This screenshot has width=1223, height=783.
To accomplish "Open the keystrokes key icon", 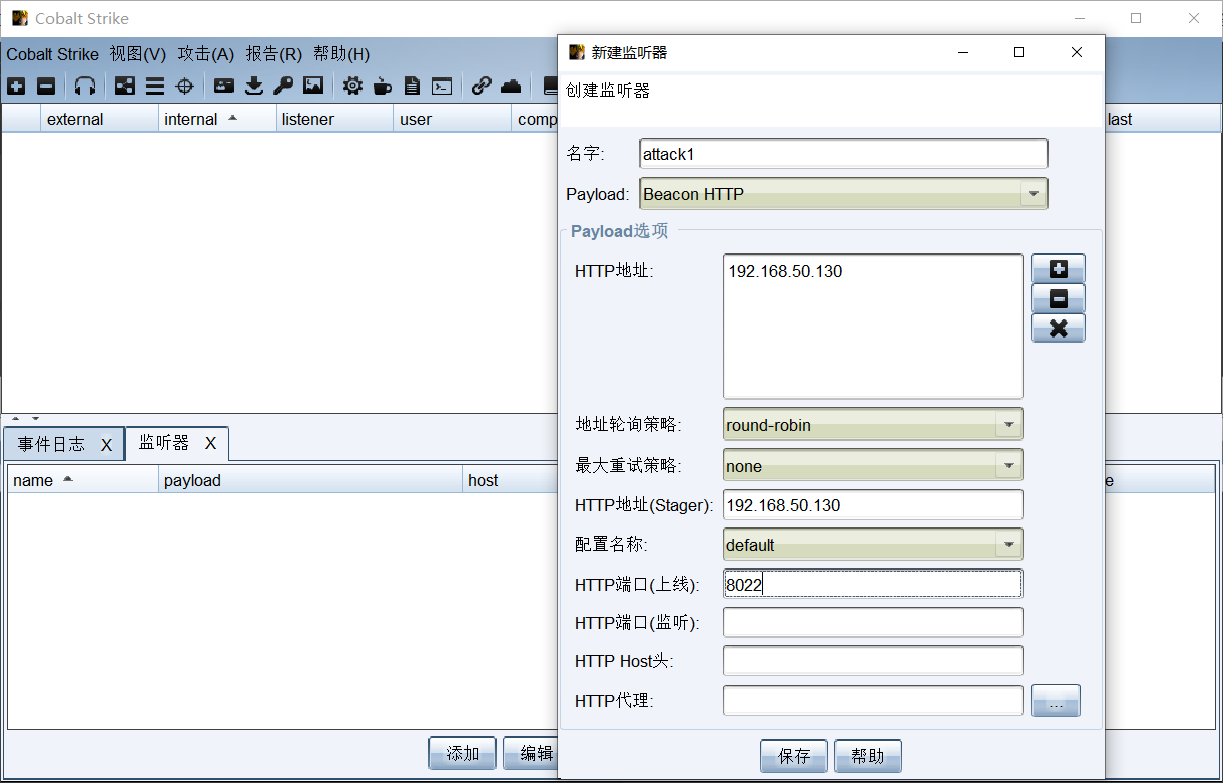I will point(283,86).
